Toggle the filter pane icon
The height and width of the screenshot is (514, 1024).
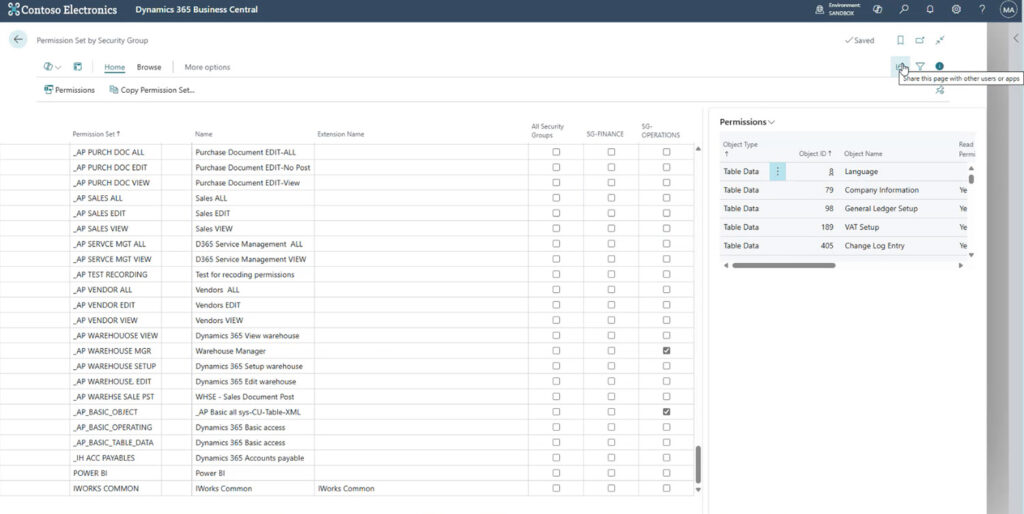click(x=920, y=66)
